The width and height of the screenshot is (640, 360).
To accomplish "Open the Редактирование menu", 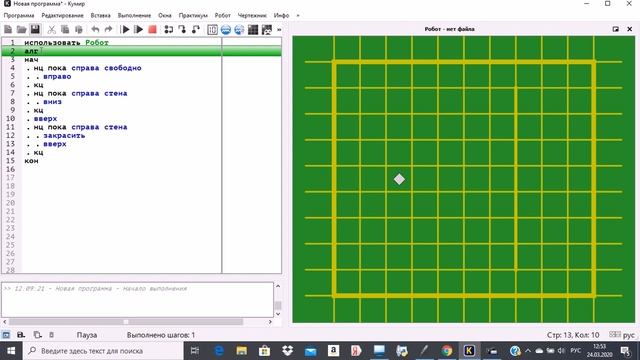I will [x=62, y=16].
